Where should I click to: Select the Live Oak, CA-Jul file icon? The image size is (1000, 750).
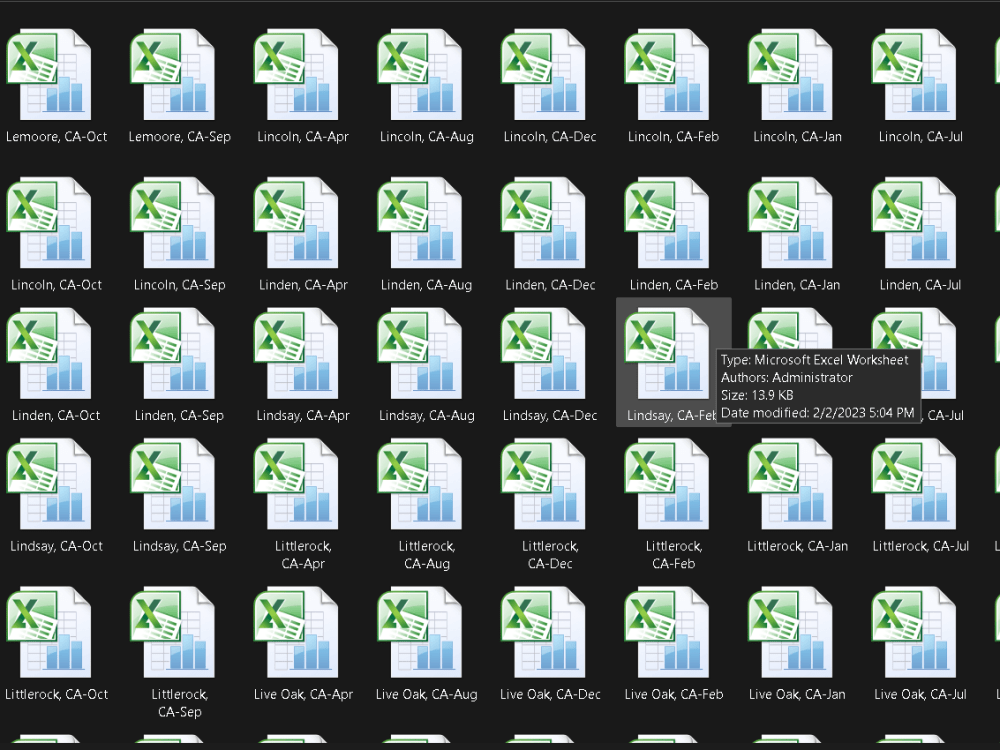[915, 633]
